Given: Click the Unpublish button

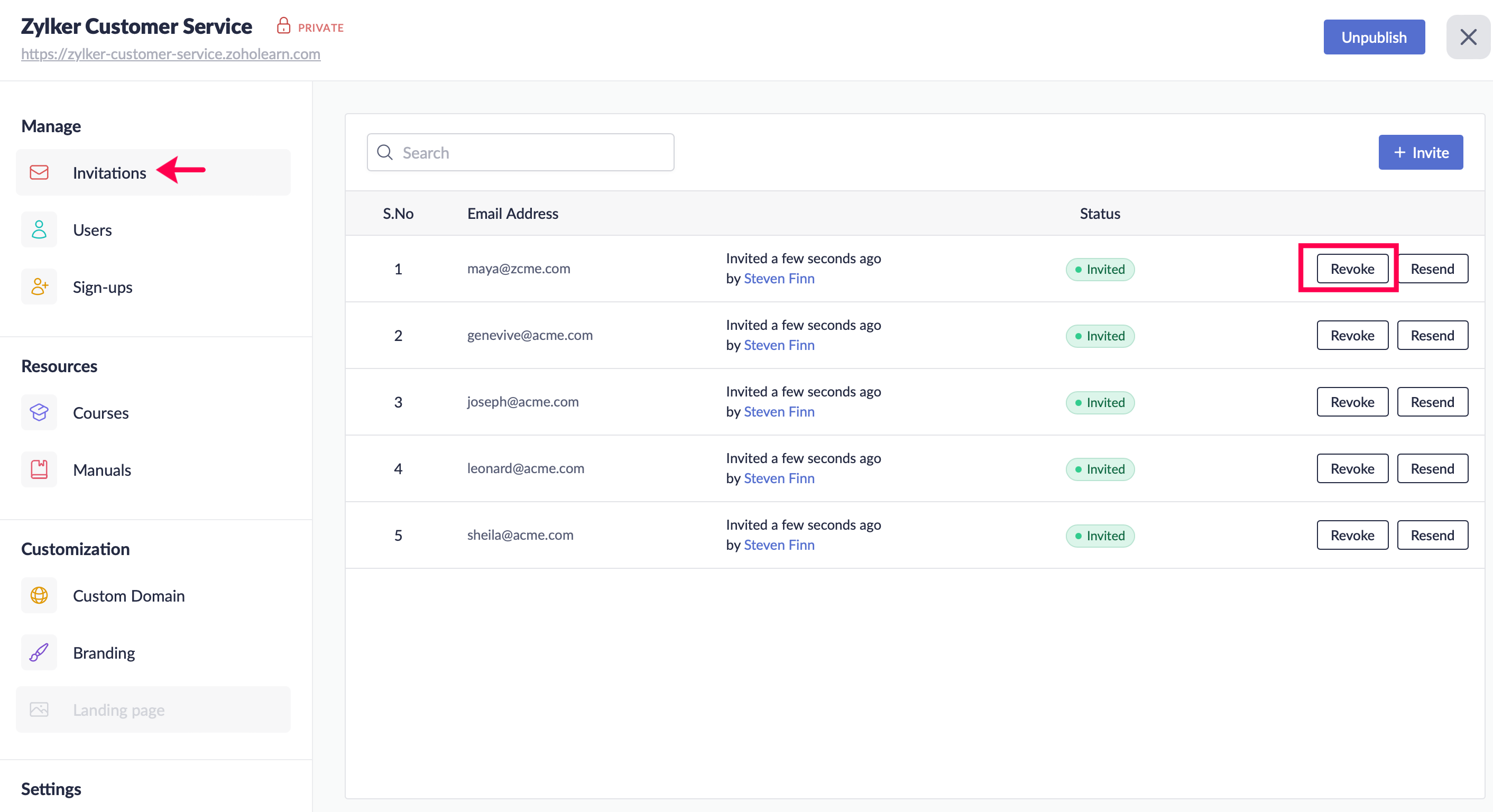Looking at the screenshot, I should click(1373, 38).
